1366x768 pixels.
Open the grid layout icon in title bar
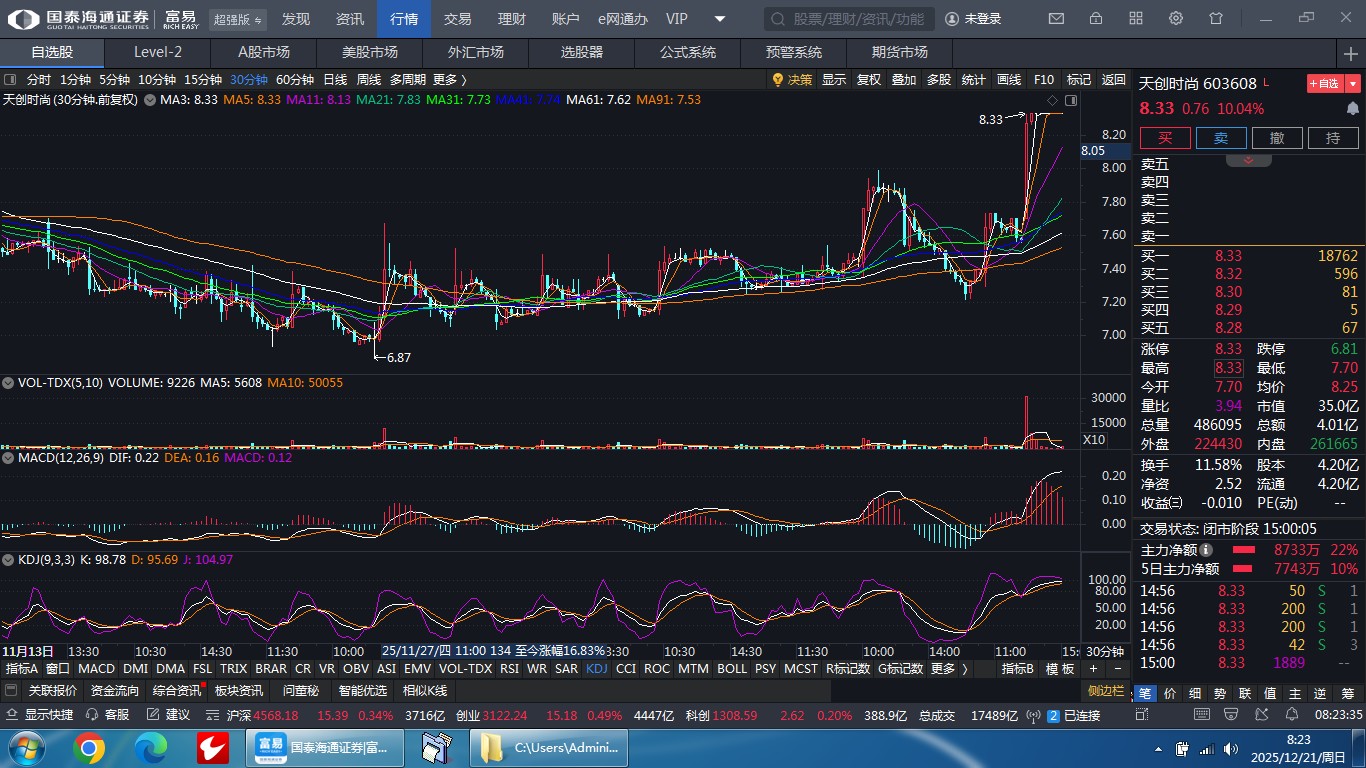1136,19
